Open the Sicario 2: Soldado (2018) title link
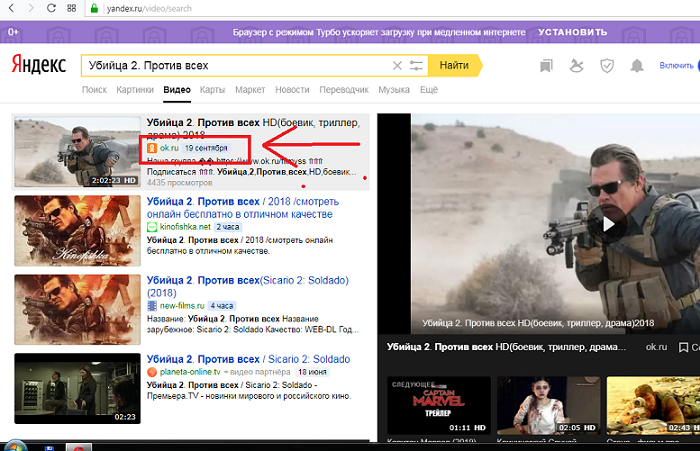Image resolution: width=700 pixels, height=451 pixels. 248,286
